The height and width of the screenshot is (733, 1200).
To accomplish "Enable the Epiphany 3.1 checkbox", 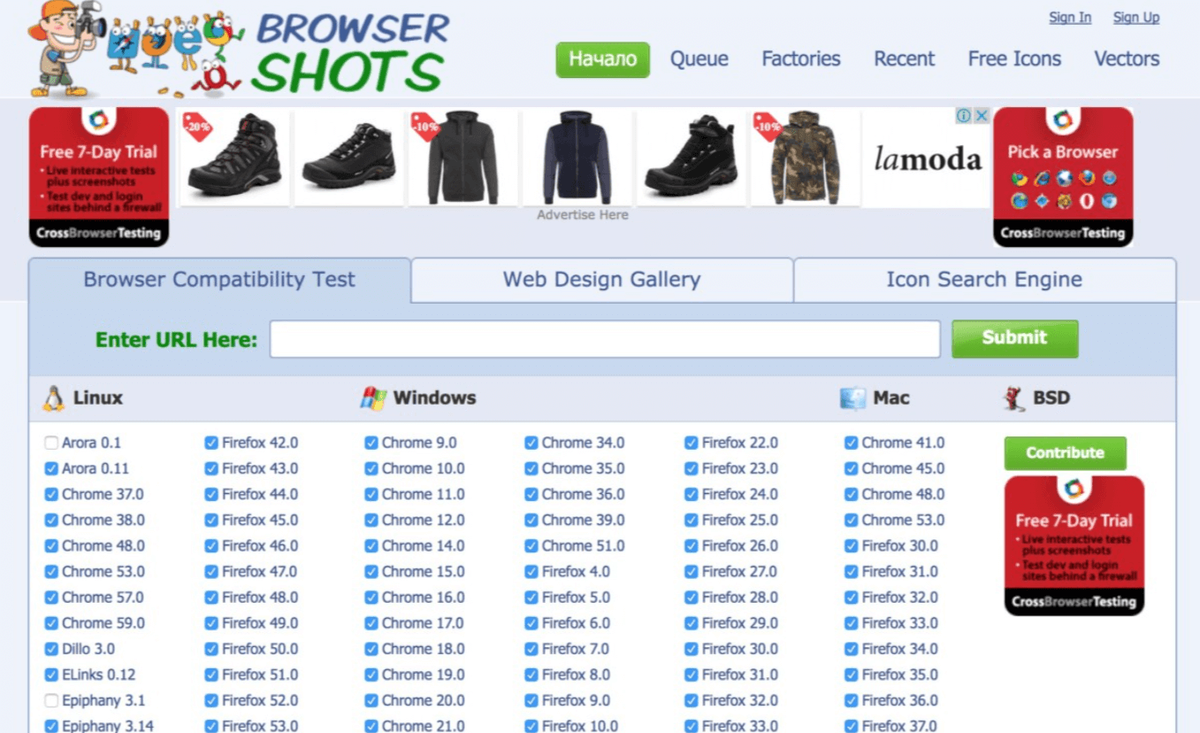I will click(52, 701).
